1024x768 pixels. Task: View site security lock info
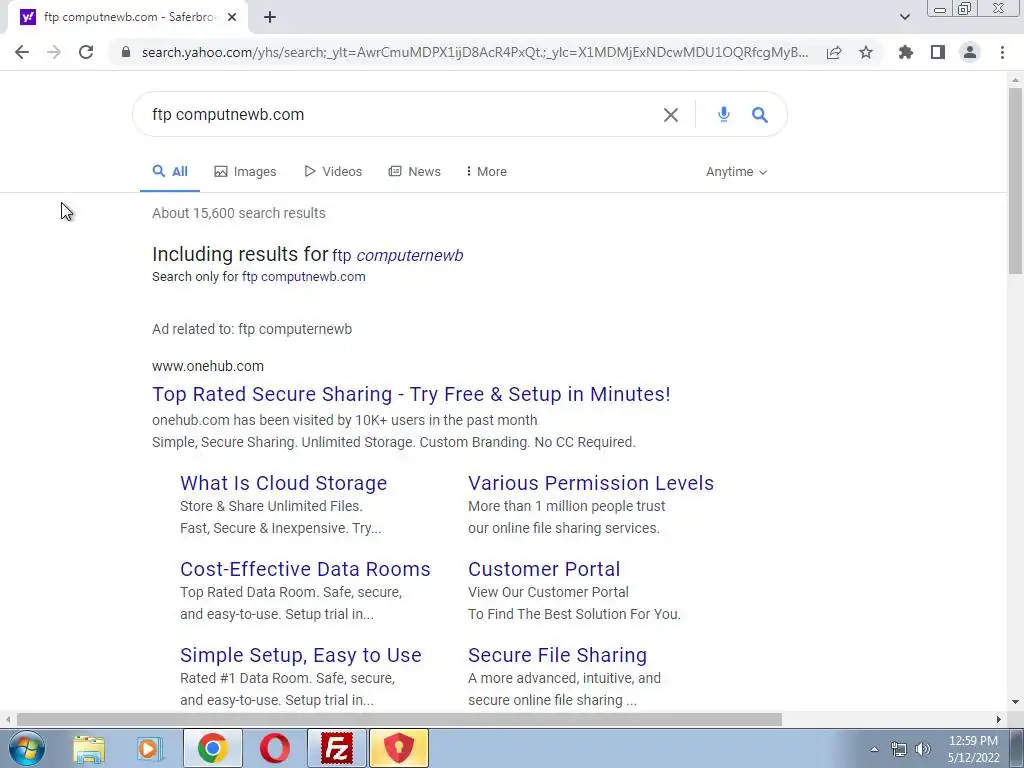point(126,52)
